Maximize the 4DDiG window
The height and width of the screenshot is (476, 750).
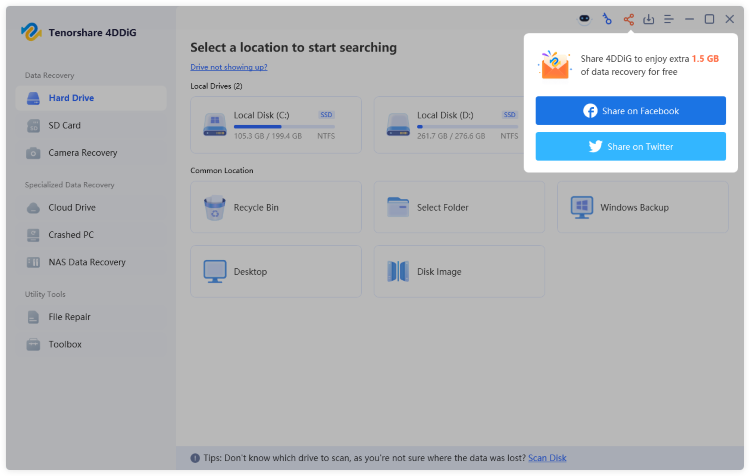coord(709,19)
